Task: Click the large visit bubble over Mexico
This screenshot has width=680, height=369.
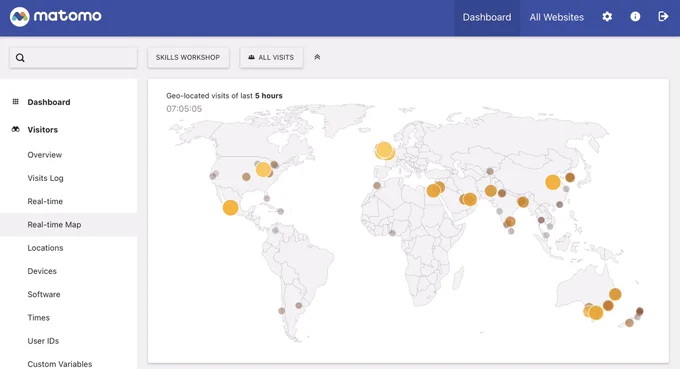Action: coord(230,207)
